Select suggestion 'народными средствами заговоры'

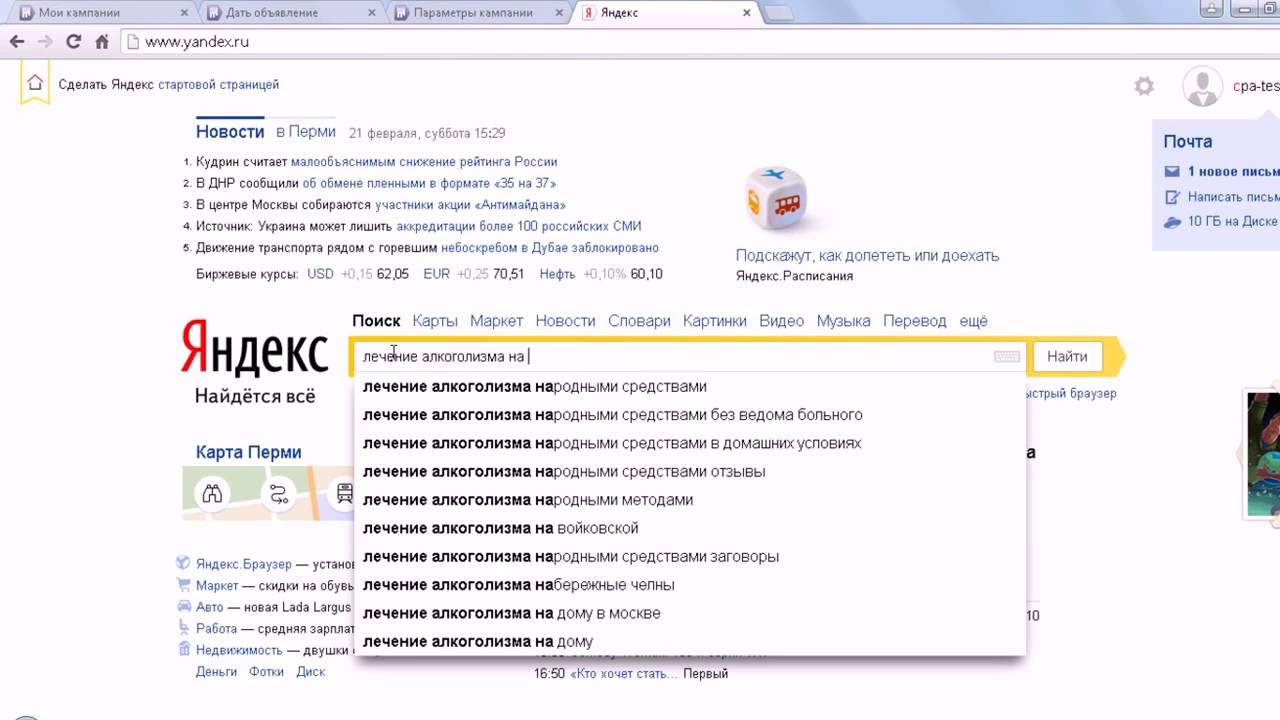690,557
